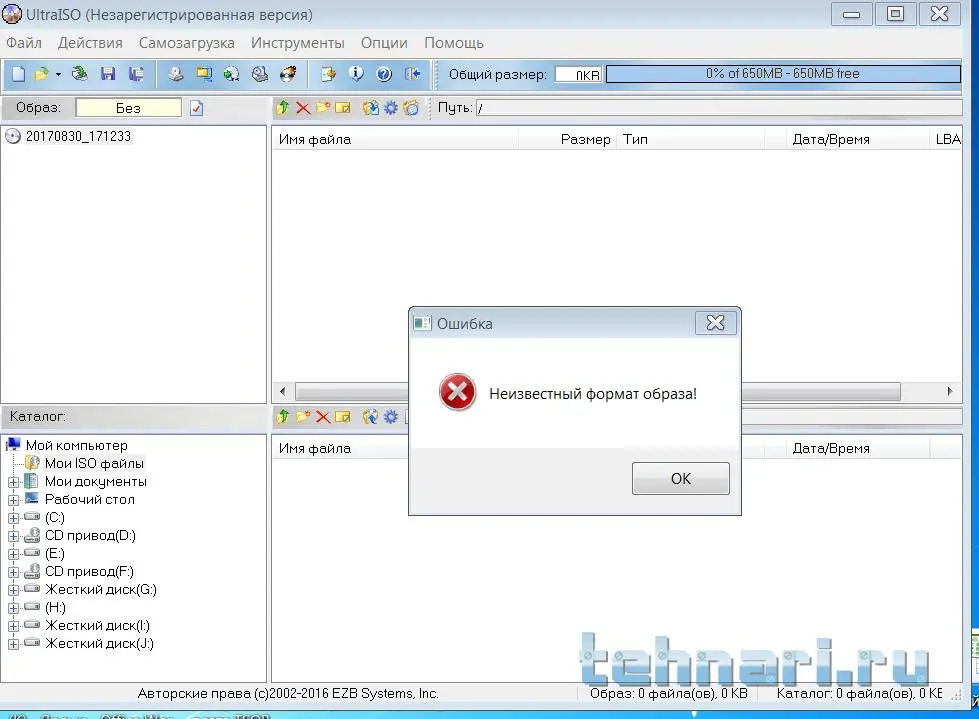
Task: Click LBA column header
Action: pos(947,139)
